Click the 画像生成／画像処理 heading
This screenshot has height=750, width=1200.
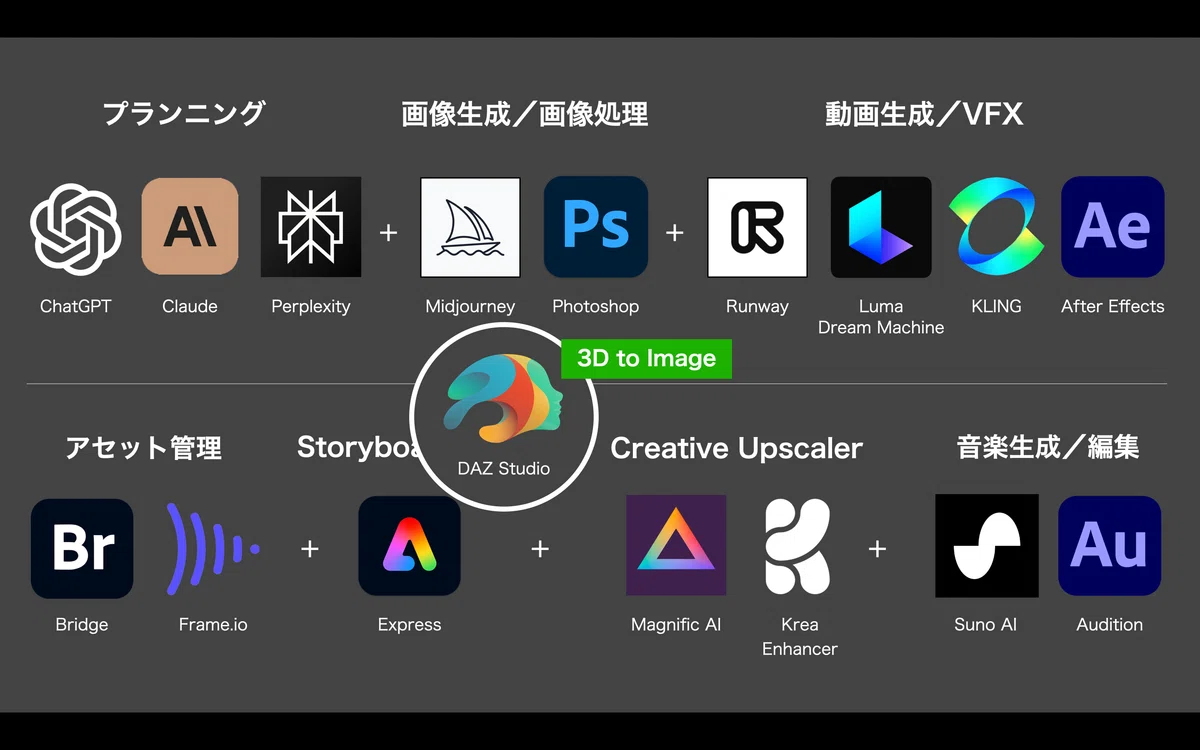(525, 114)
